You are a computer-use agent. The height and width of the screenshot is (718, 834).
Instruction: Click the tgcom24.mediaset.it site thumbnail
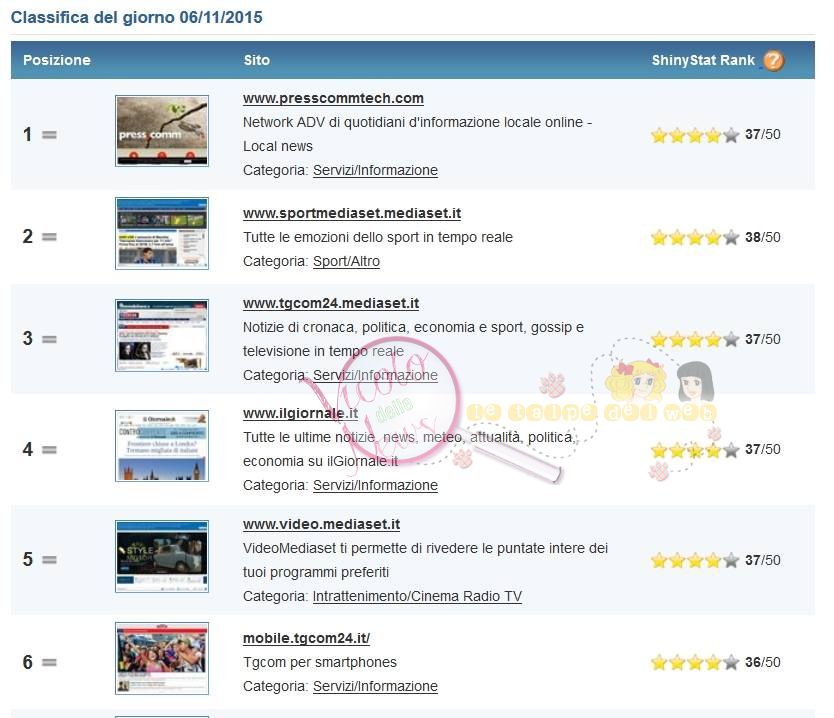tap(162, 335)
